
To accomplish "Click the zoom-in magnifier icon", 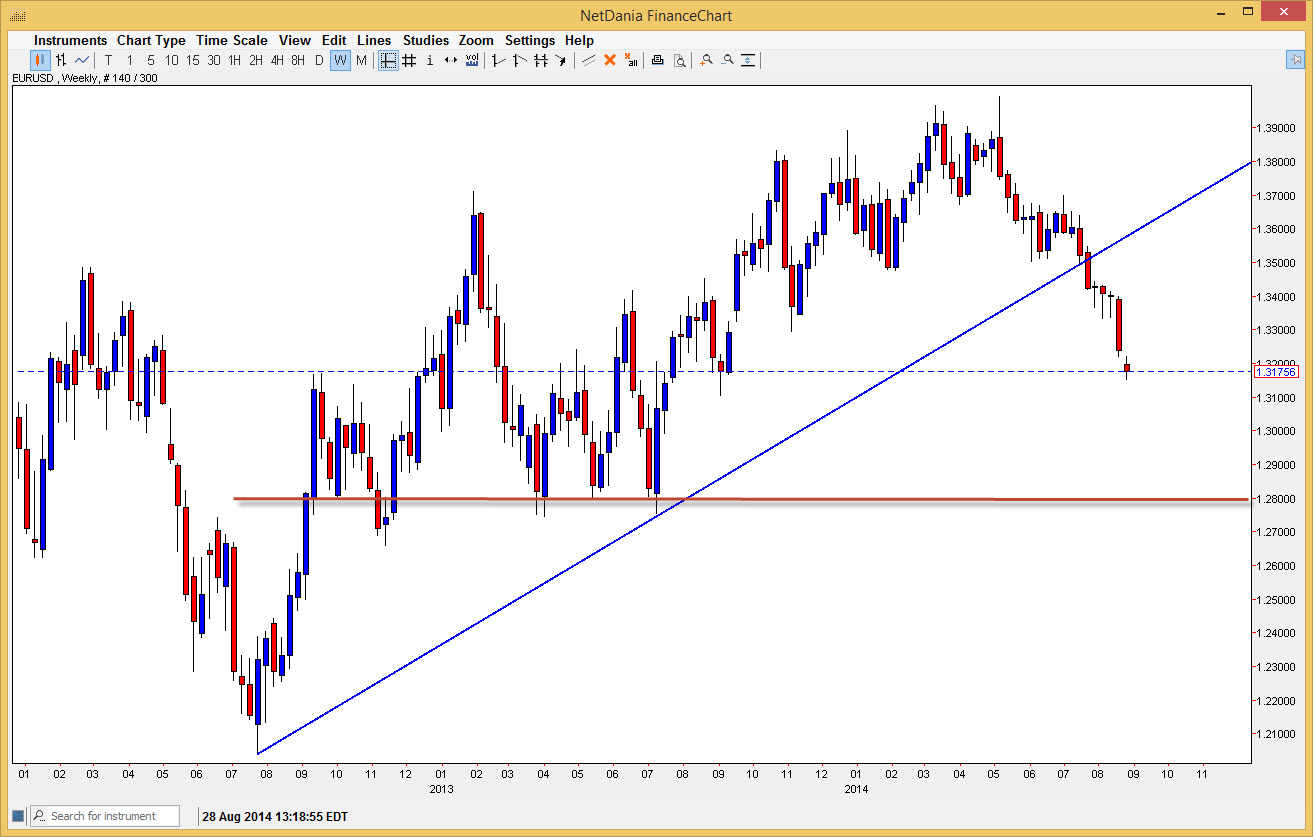I will click(705, 60).
